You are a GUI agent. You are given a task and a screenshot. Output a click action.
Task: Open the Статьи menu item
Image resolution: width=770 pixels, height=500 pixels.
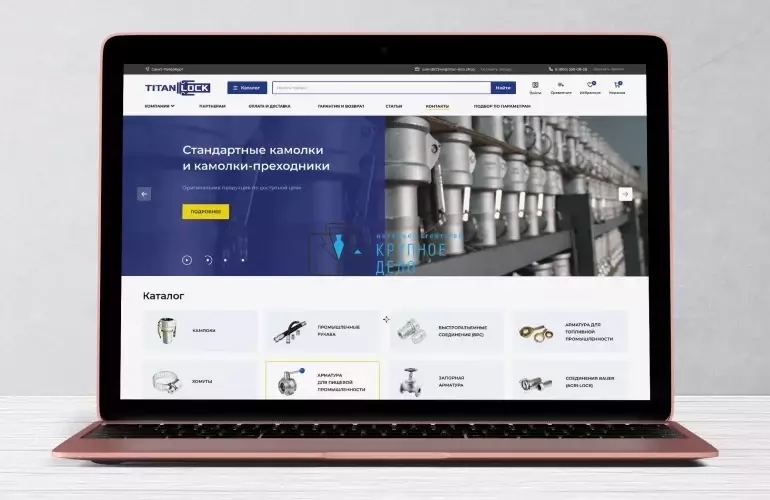pyautogui.click(x=394, y=106)
